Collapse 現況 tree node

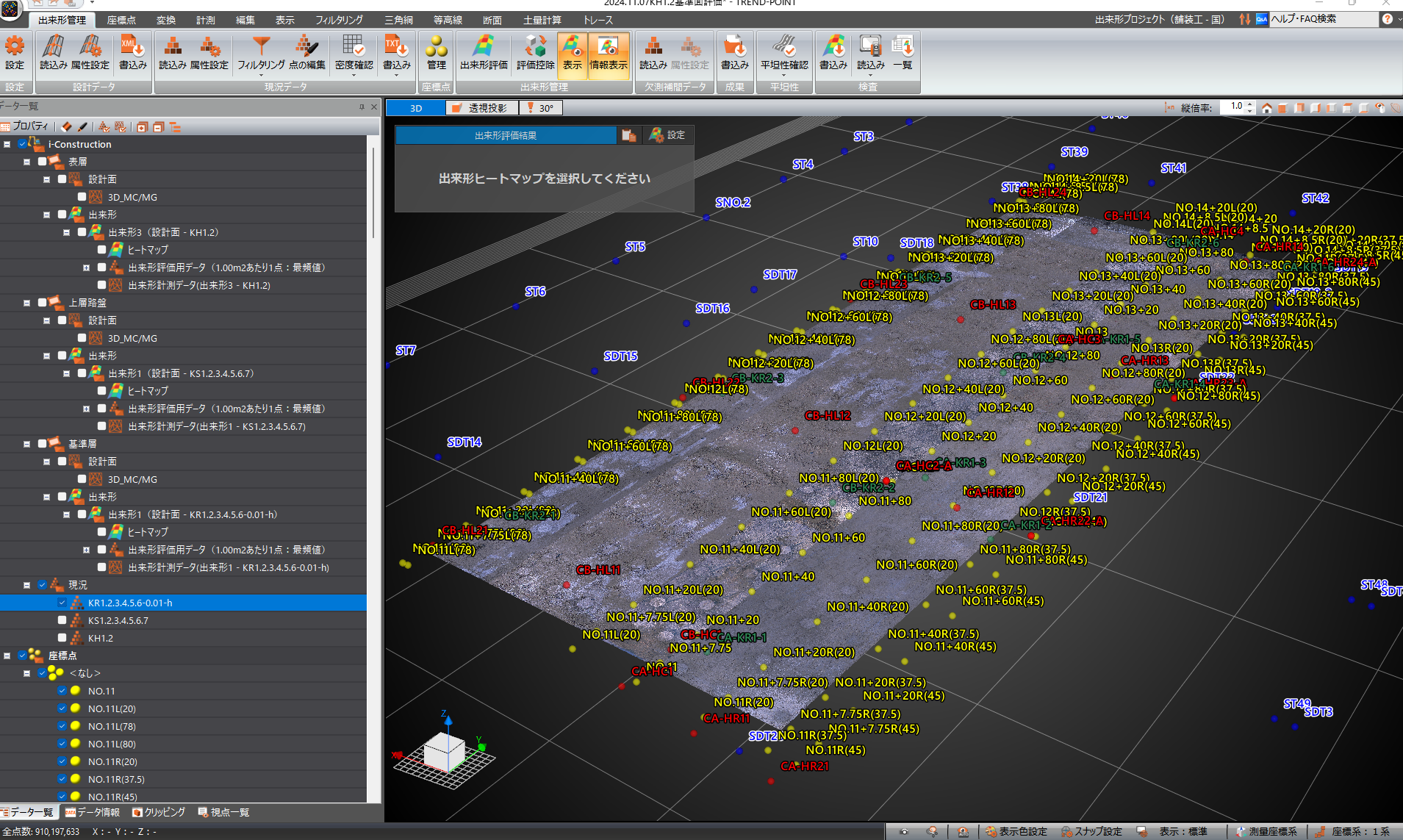coord(26,585)
